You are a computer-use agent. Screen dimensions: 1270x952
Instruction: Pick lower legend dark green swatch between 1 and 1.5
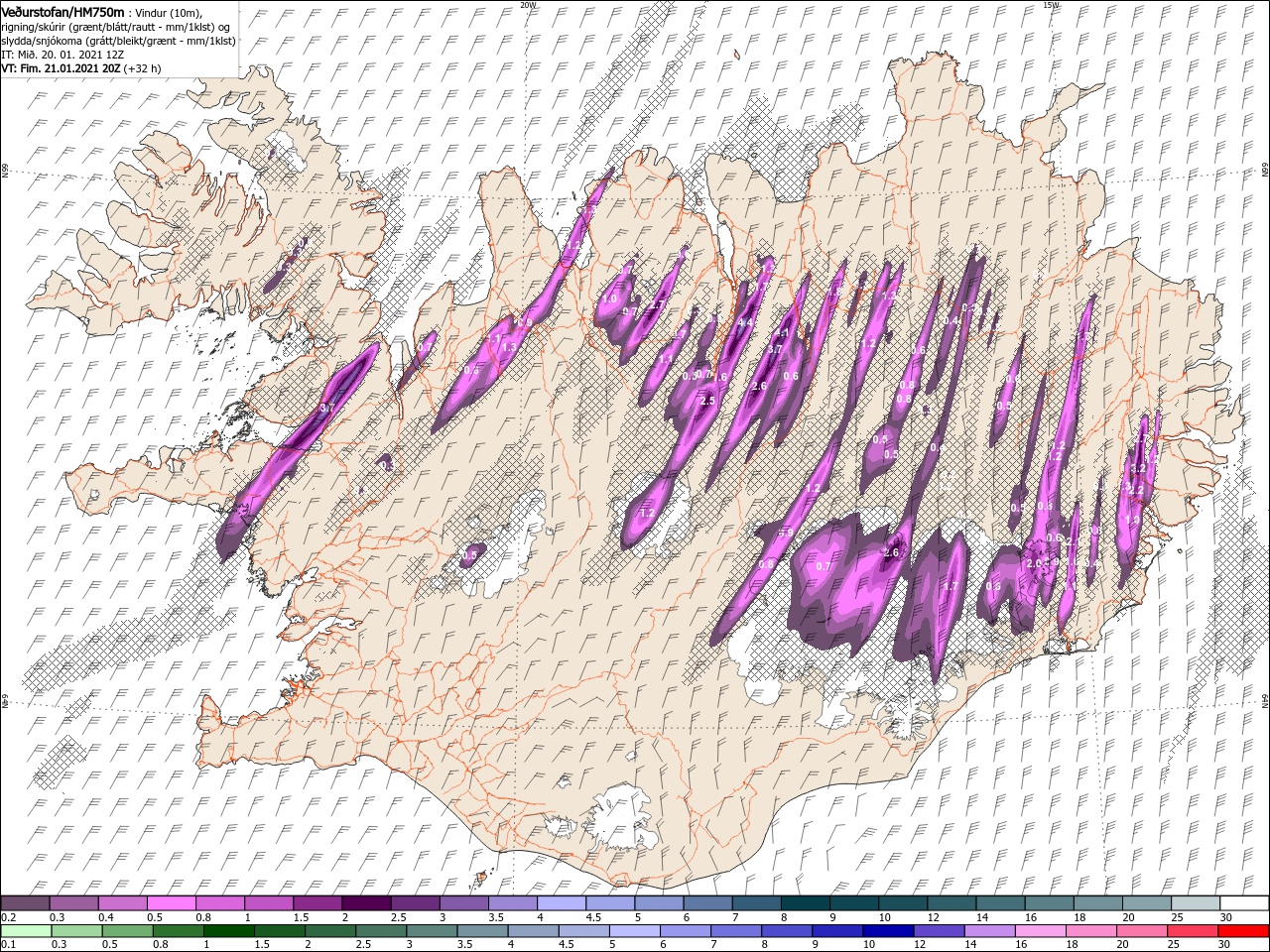[x=228, y=931]
